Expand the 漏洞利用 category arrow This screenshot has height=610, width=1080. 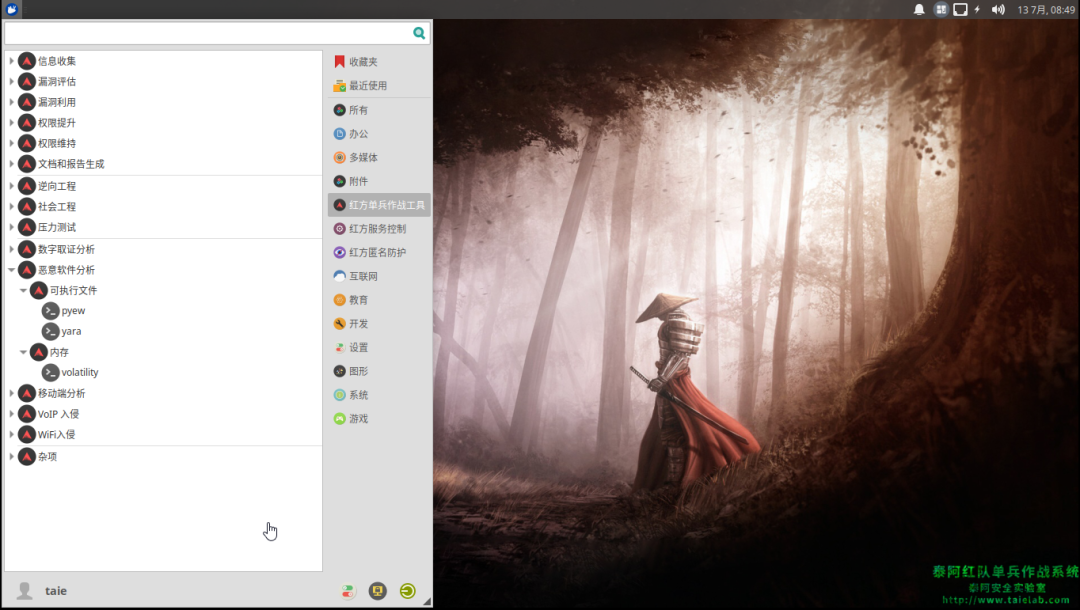[11, 103]
